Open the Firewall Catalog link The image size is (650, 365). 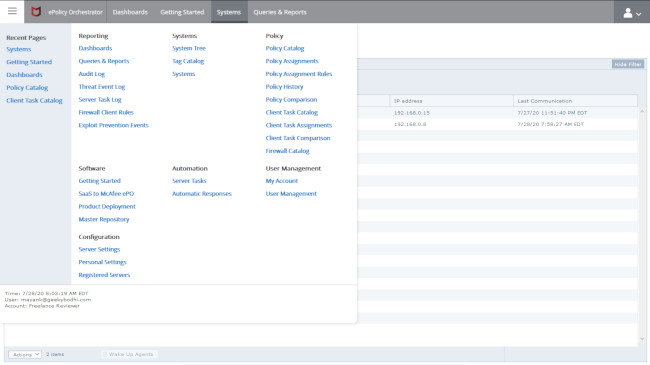287,151
